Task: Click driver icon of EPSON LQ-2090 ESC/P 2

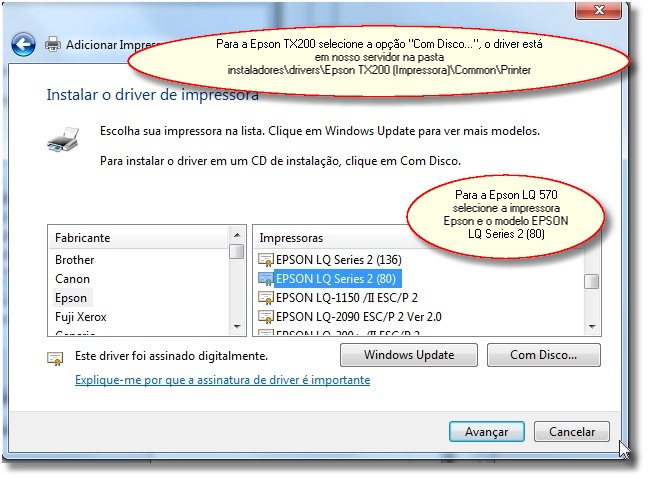Action: click(x=266, y=317)
